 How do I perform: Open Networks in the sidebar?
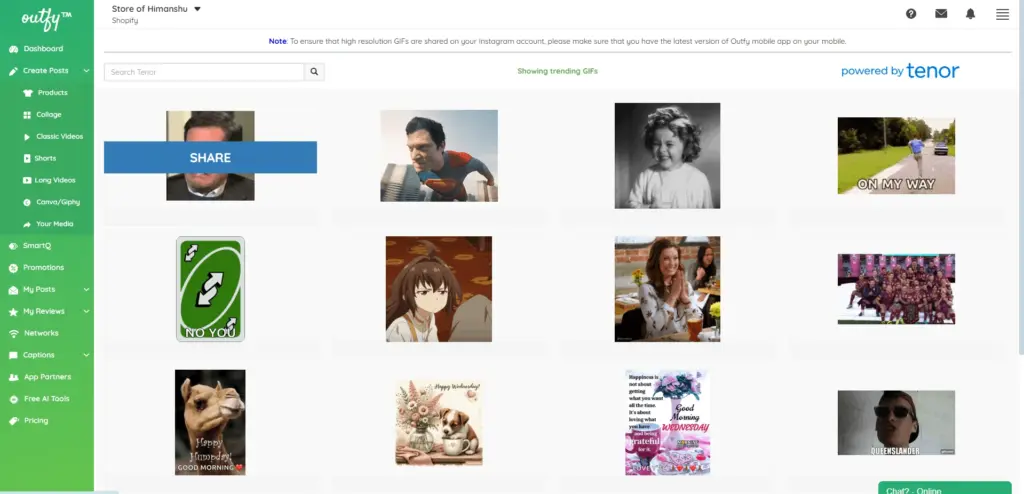(41, 333)
